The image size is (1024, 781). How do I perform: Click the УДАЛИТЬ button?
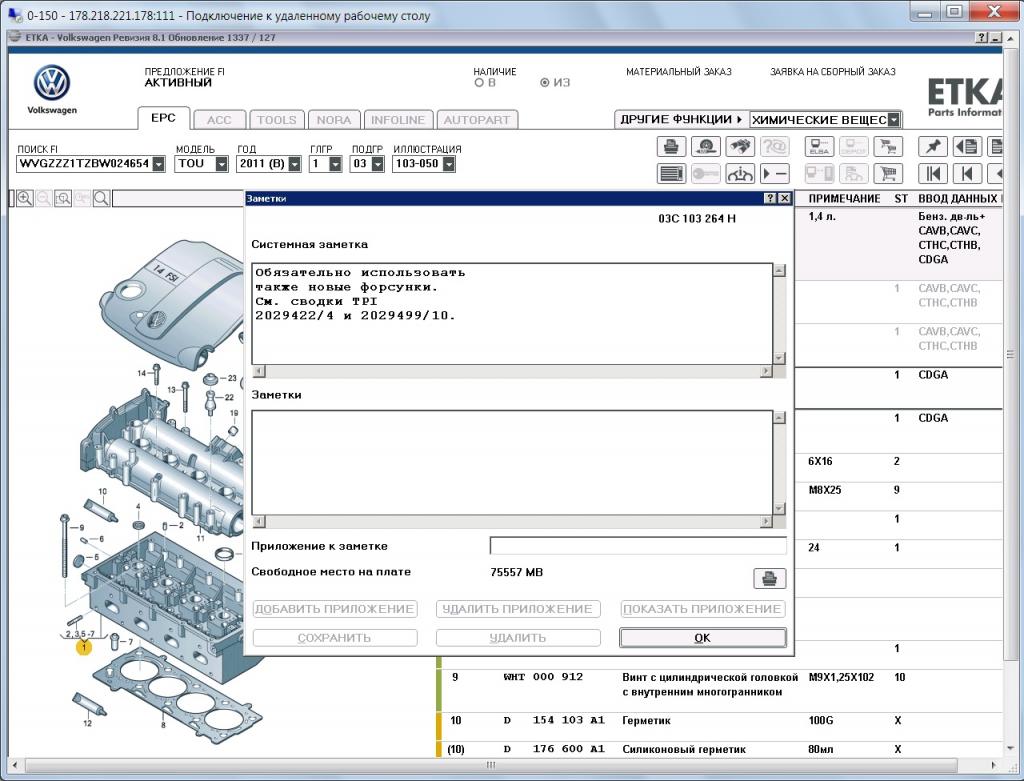(x=518, y=638)
